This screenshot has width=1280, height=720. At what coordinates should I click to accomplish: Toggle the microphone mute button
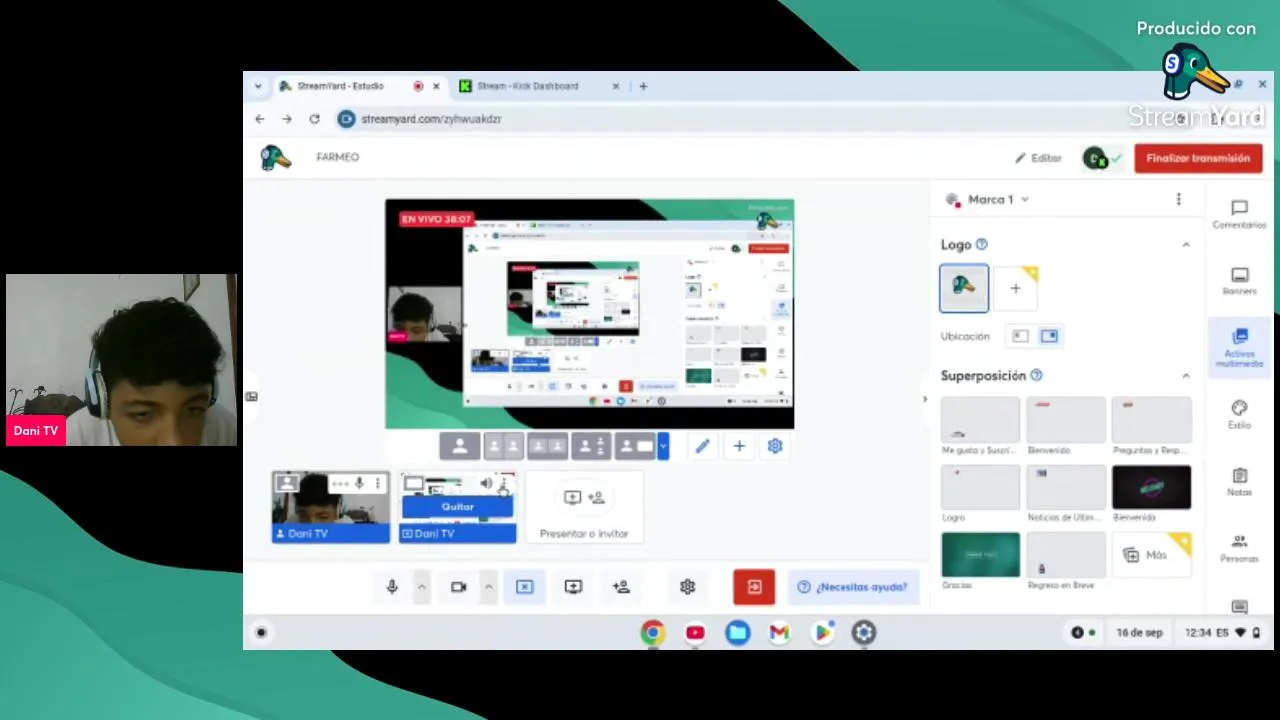[x=392, y=587]
